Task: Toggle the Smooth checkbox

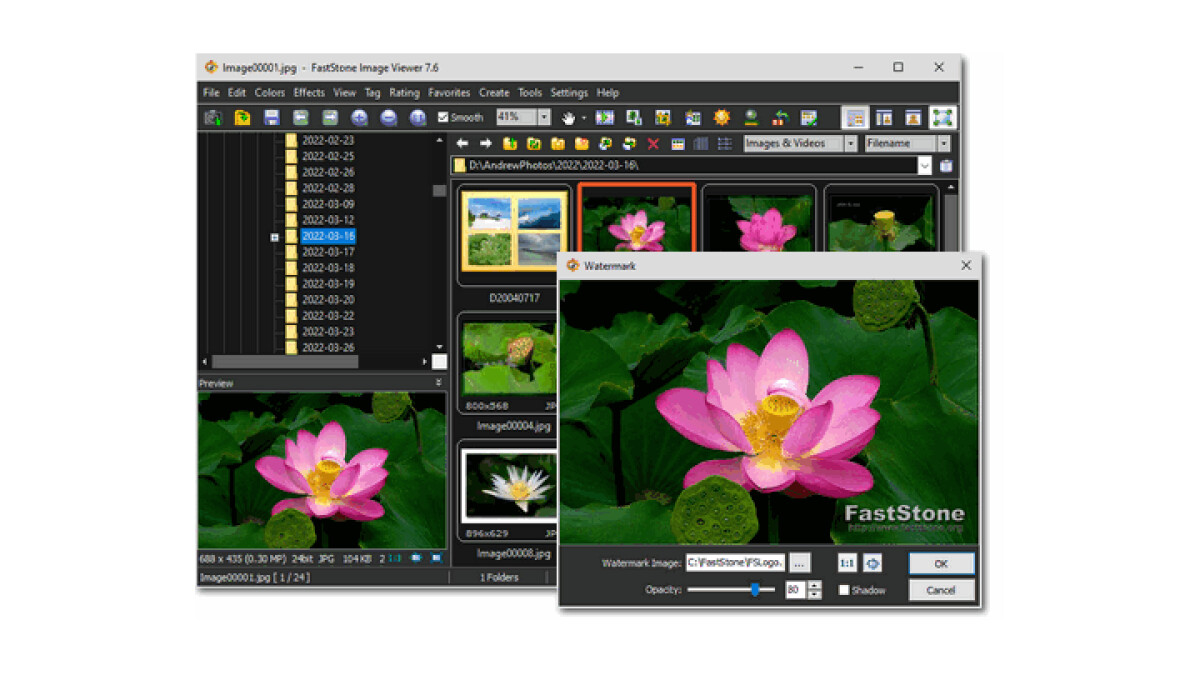Action: (x=443, y=117)
